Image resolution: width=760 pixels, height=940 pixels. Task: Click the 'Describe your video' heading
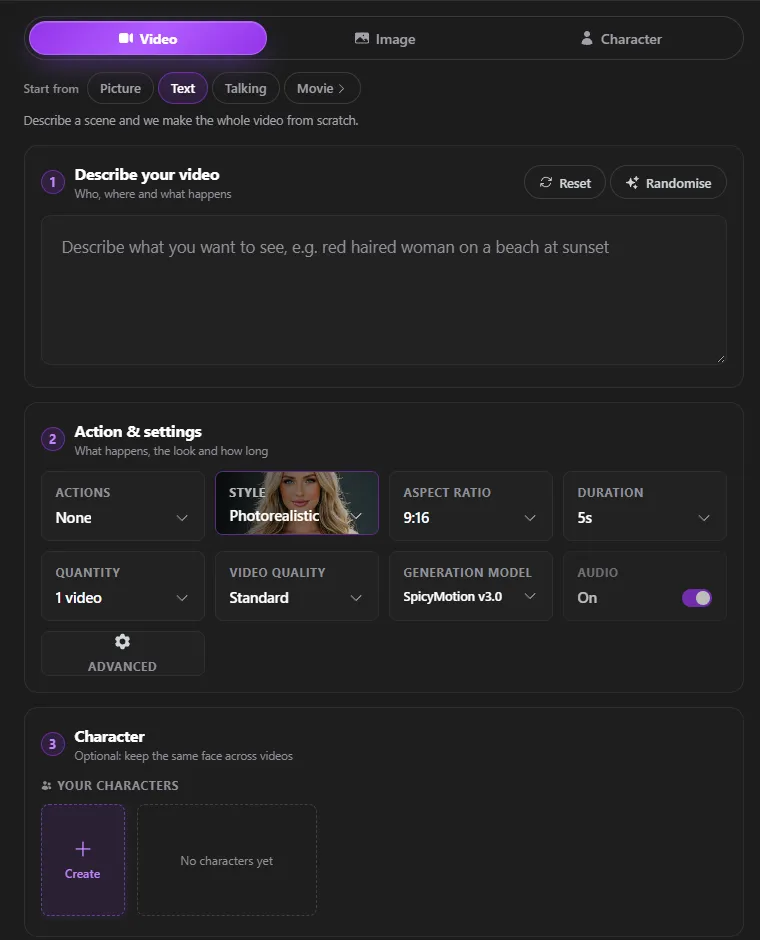tap(147, 174)
